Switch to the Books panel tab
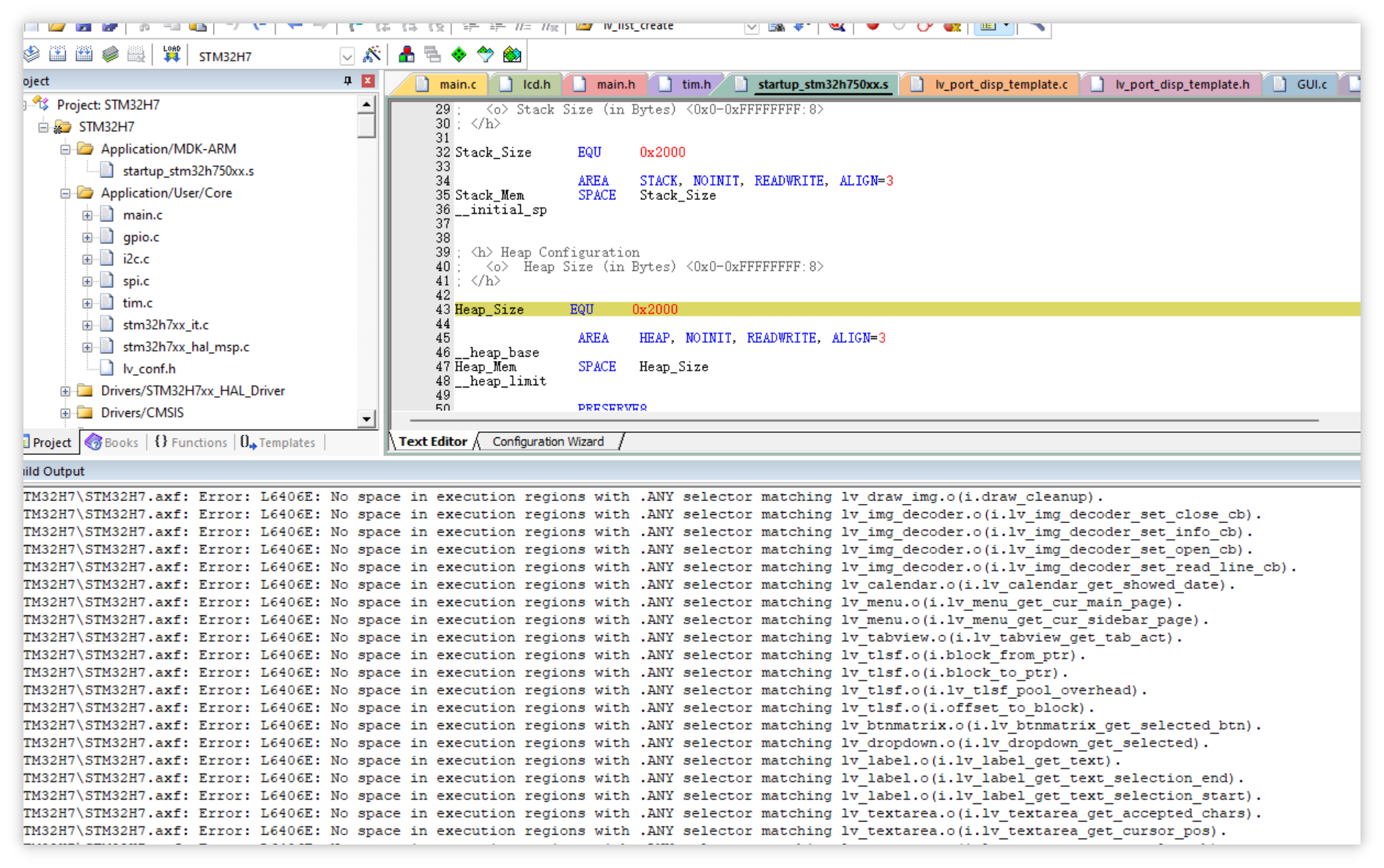 pyautogui.click(x=112, y=442)
